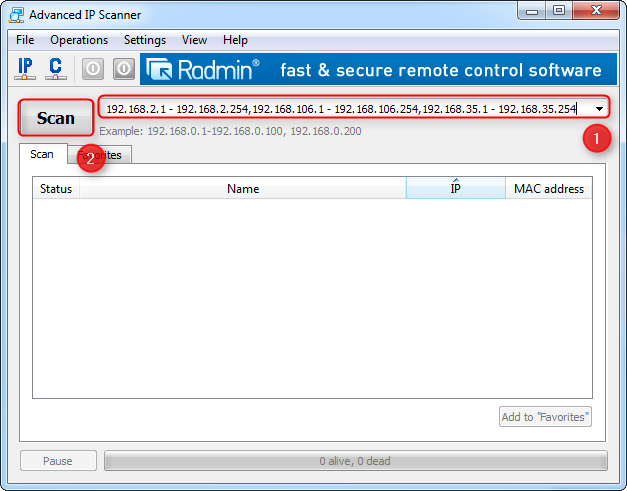The height and width of the screenshot is (491, 627).
Task: Click inside the IP range input field
Action: (x=346, y=109)
